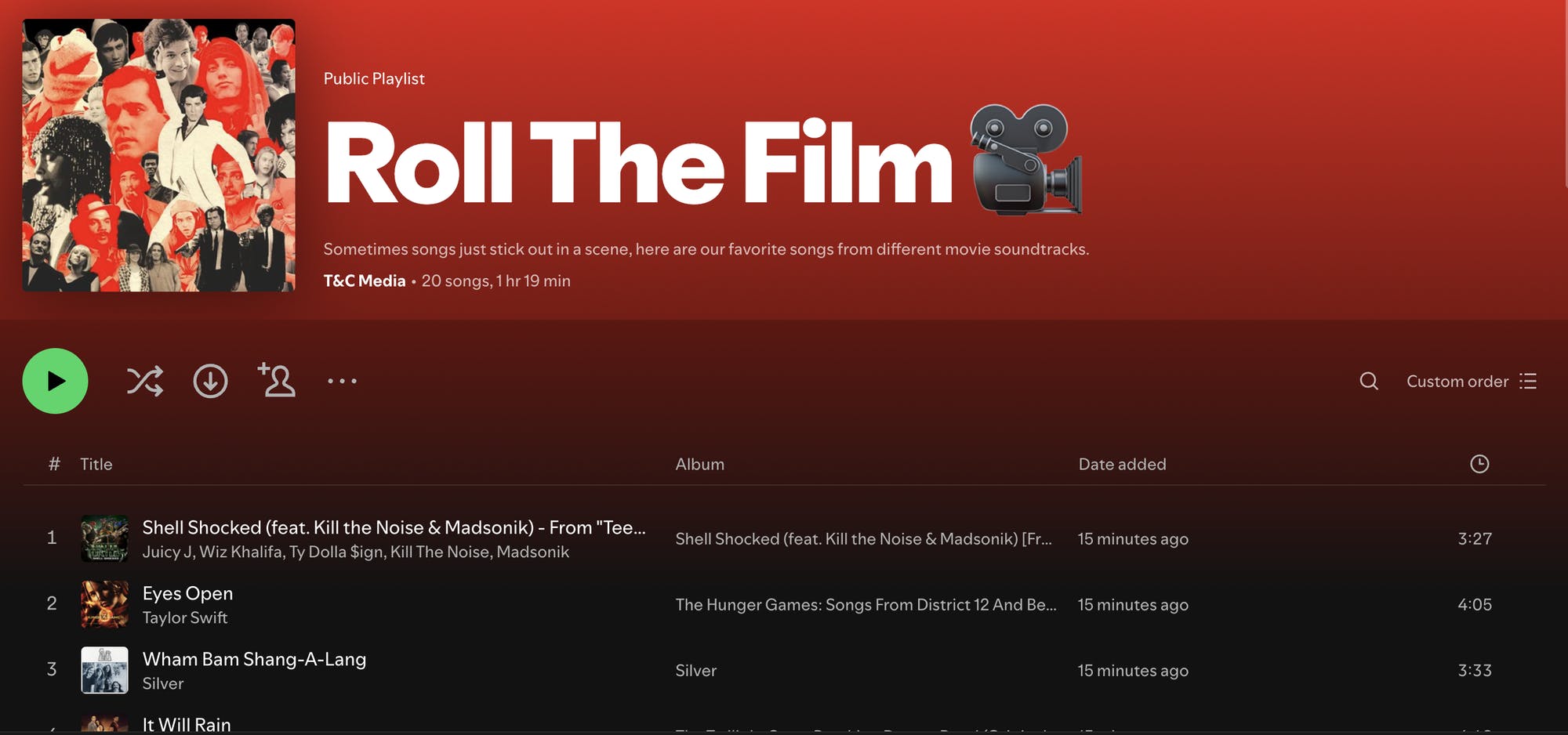Click the Shell Shocked album thumbnail
The height and width of the screenshot is (735, 1568).
click(104, 538)
